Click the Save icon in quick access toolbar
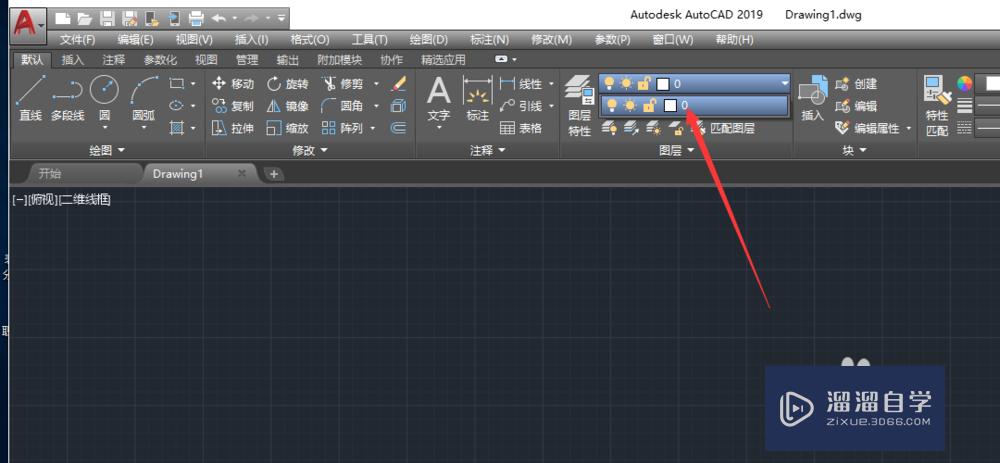 (x=107, y=18)
